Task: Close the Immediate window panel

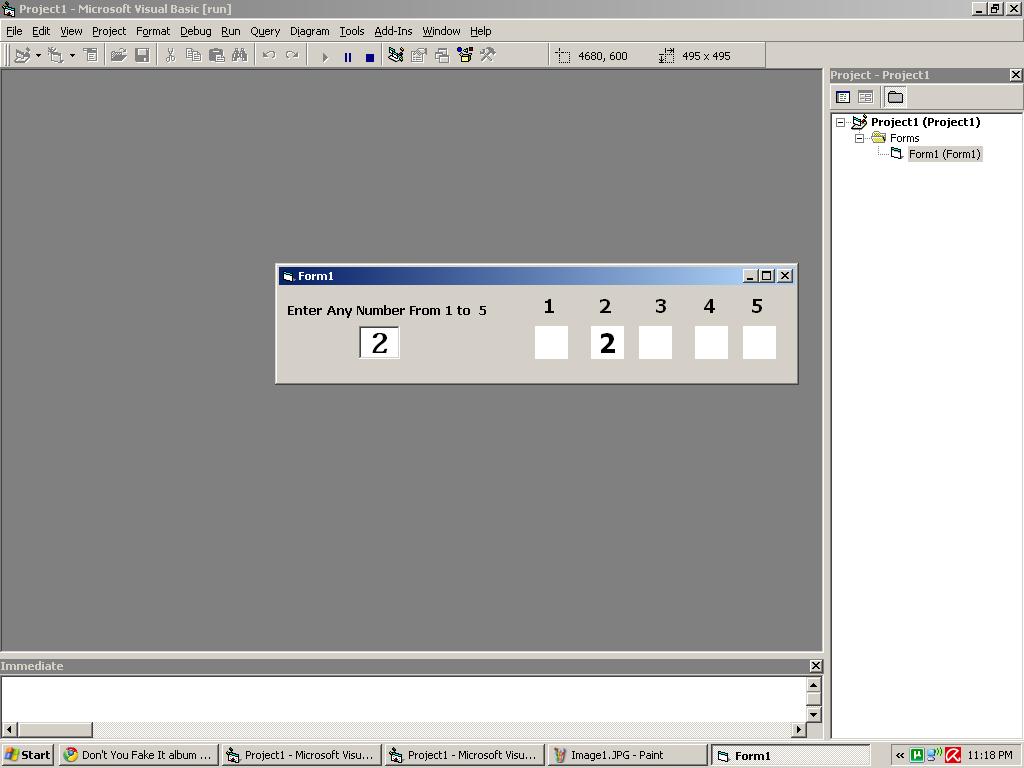Action: point(816,665)
